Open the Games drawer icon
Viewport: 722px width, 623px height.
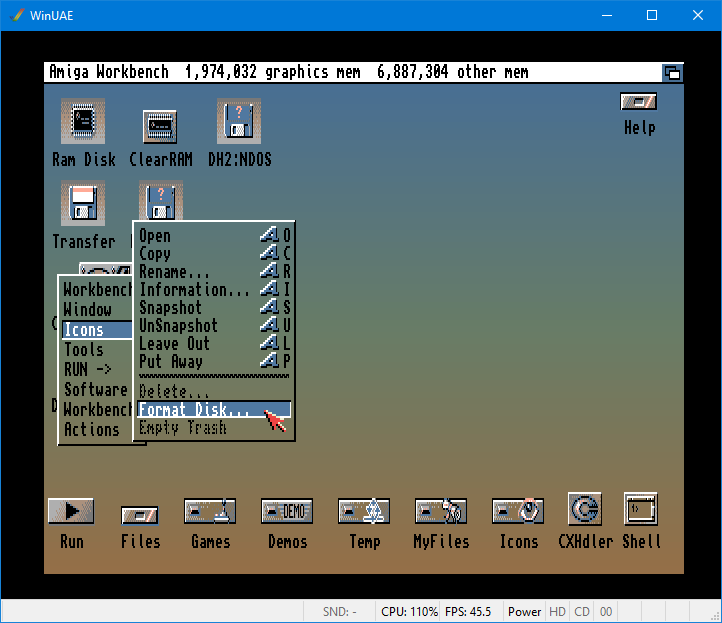pos(210,511)
